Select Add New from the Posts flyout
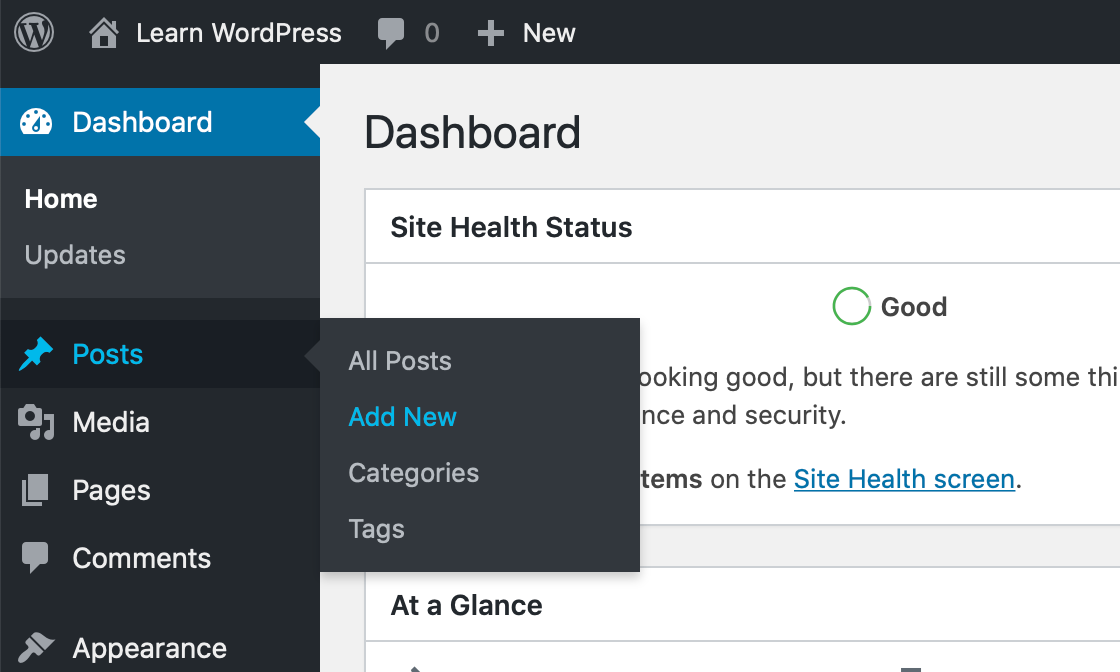 point(402,417)
